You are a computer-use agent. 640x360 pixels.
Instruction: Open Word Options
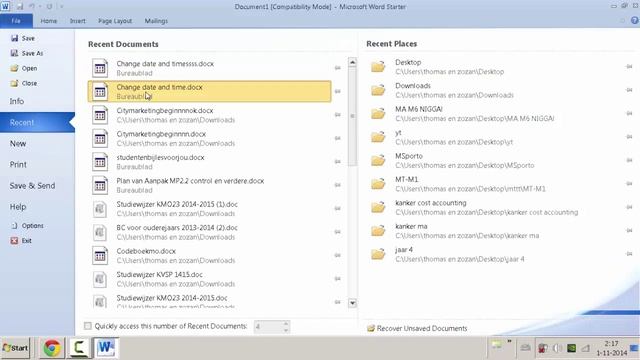[x=27, y=226]
